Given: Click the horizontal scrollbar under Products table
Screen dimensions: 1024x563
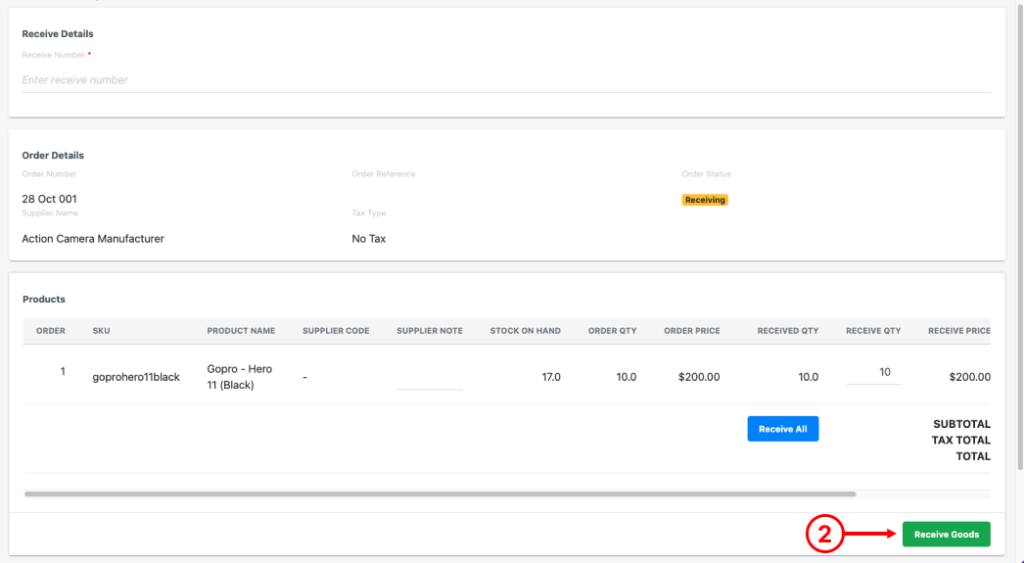Looking at the screenshot, I should [440, 494].
